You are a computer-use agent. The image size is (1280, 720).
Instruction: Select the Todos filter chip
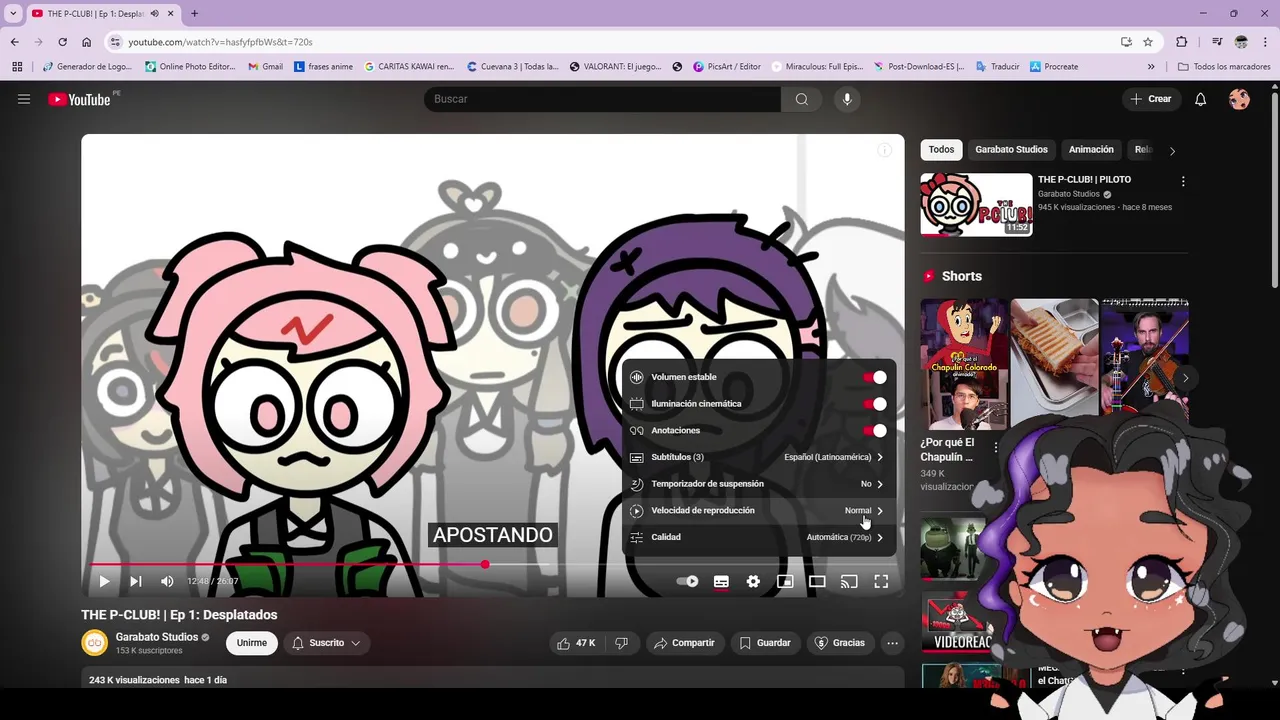pyautogui.click(x=941, y=150)
